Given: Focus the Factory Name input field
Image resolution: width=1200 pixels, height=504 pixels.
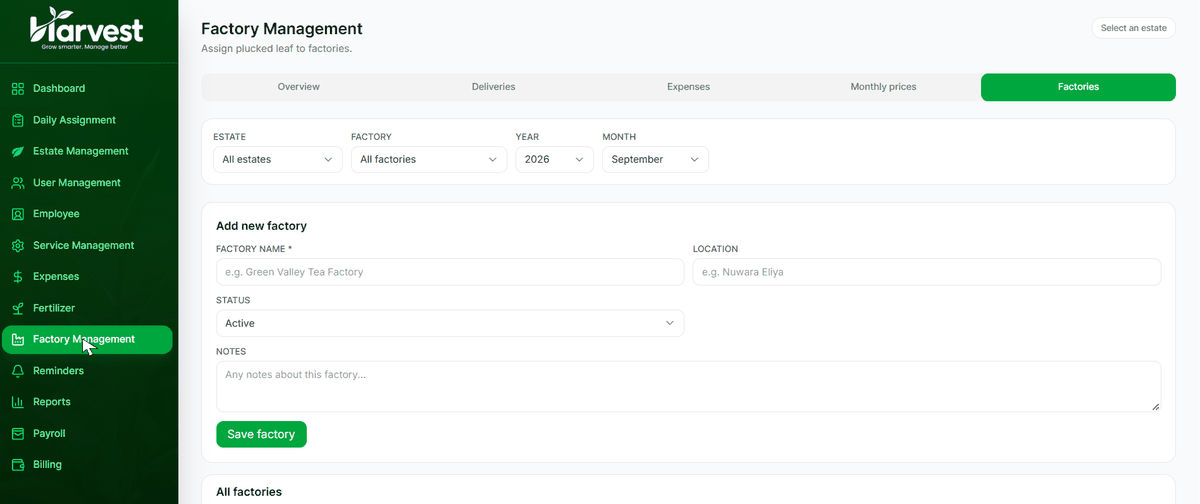Looking at the screenshot, I should pos(450,272).
